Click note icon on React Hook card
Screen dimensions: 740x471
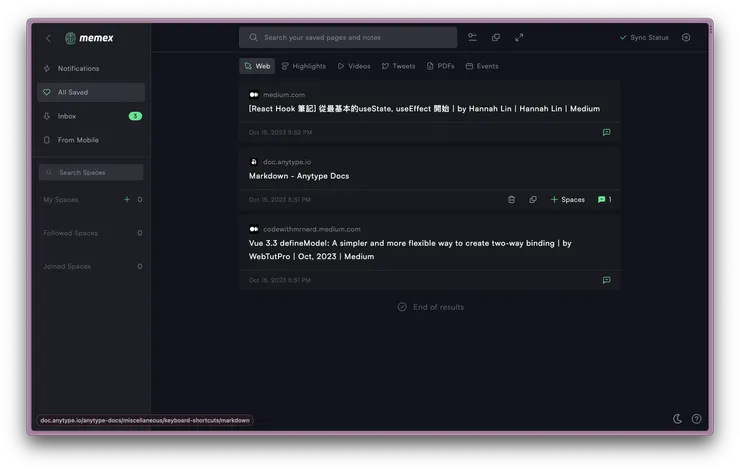click(606, 133)
